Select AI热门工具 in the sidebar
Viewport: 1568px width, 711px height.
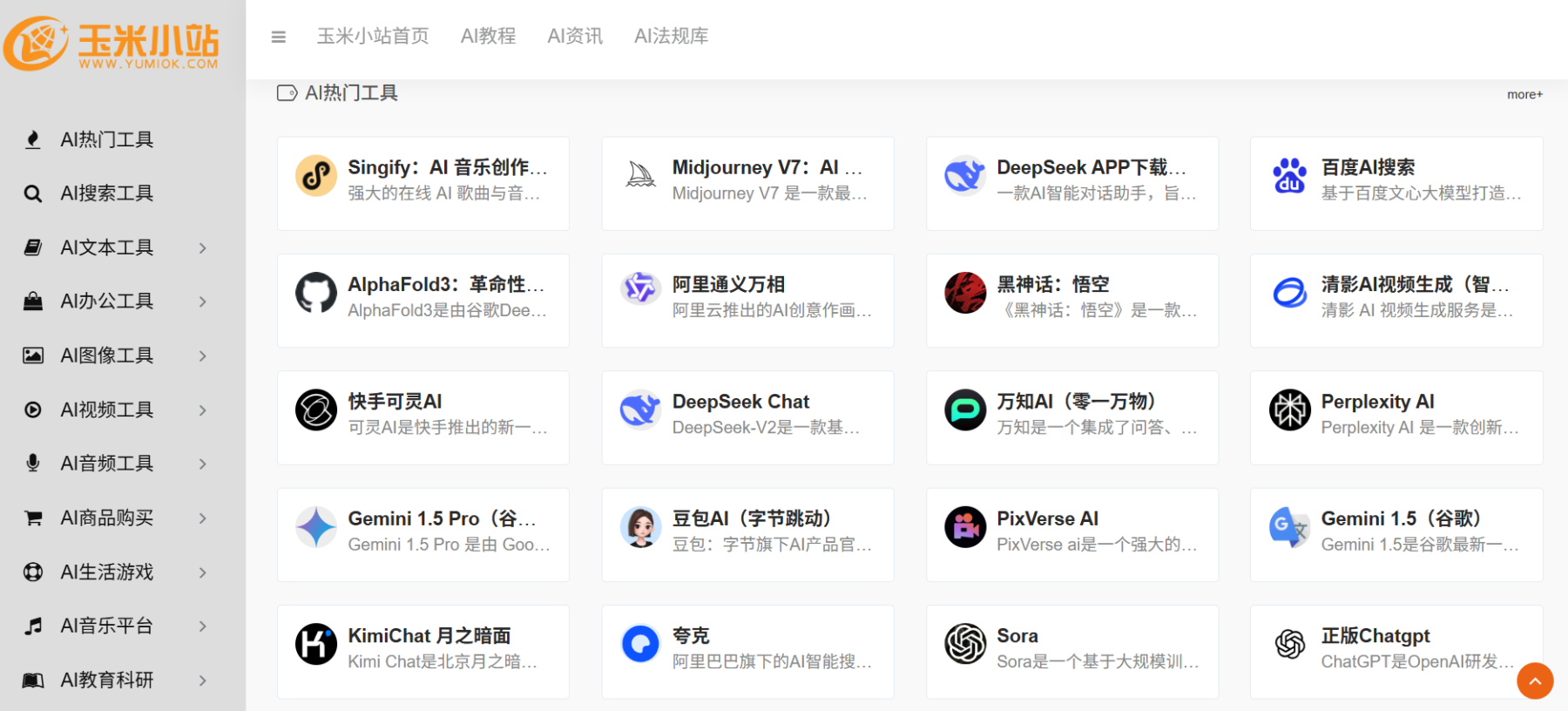[106, 139]
